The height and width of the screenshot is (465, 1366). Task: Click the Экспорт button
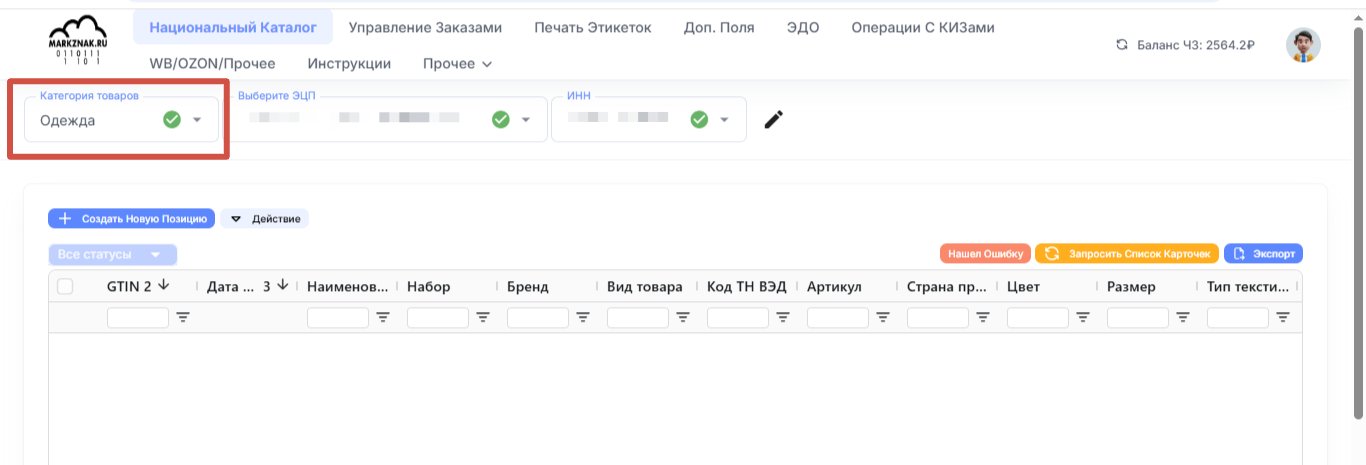click(x=1264, y=254)
